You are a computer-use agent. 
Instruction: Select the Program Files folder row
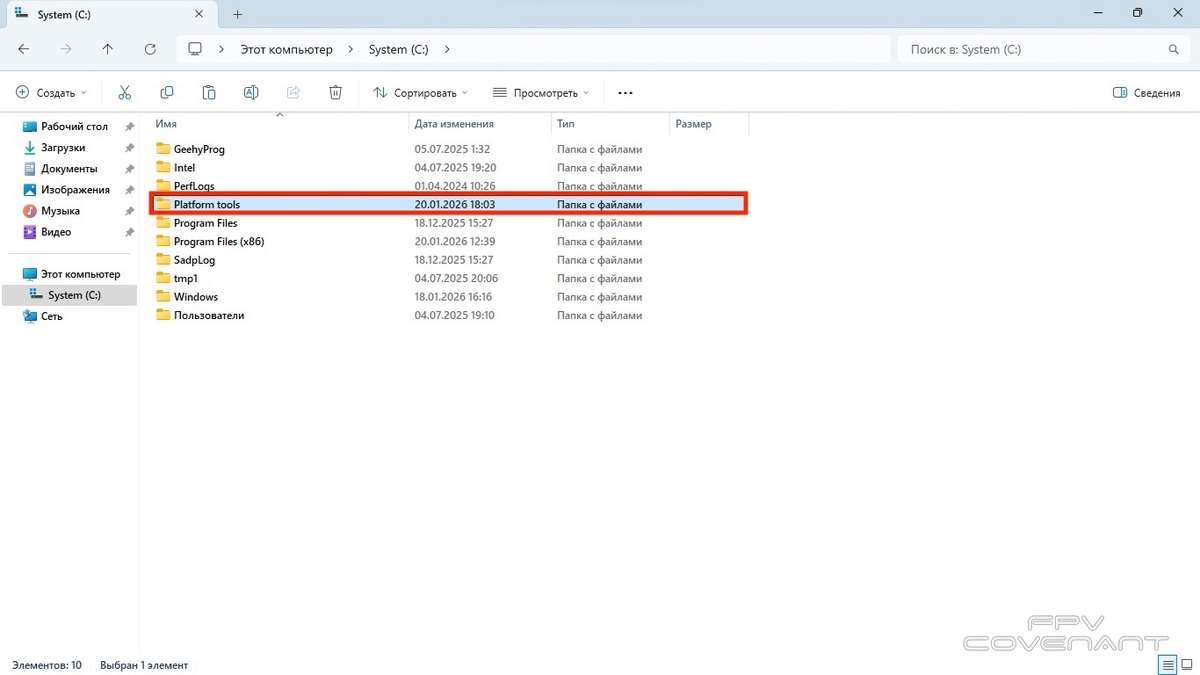pyautogui.click(x=448, y=223)
